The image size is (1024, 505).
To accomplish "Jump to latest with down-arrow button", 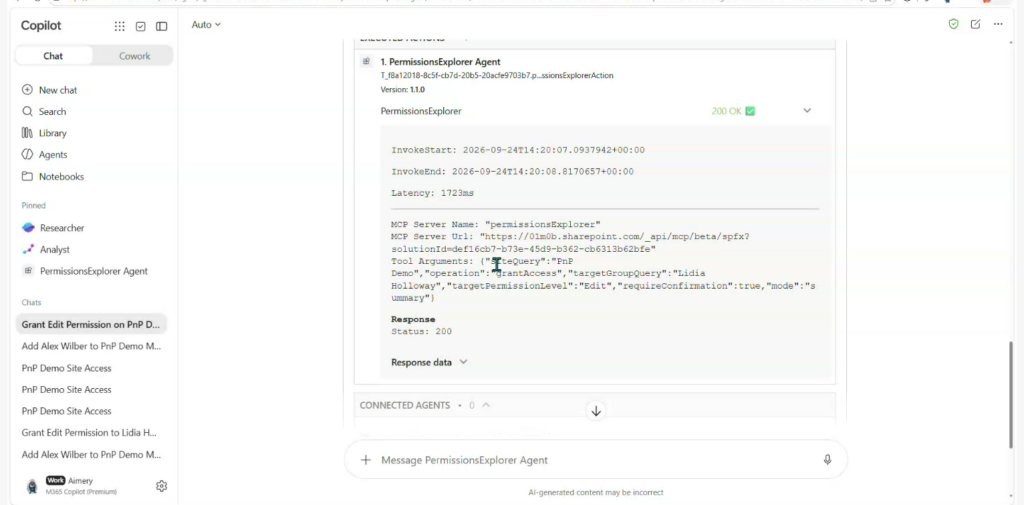I will point(596,411).
